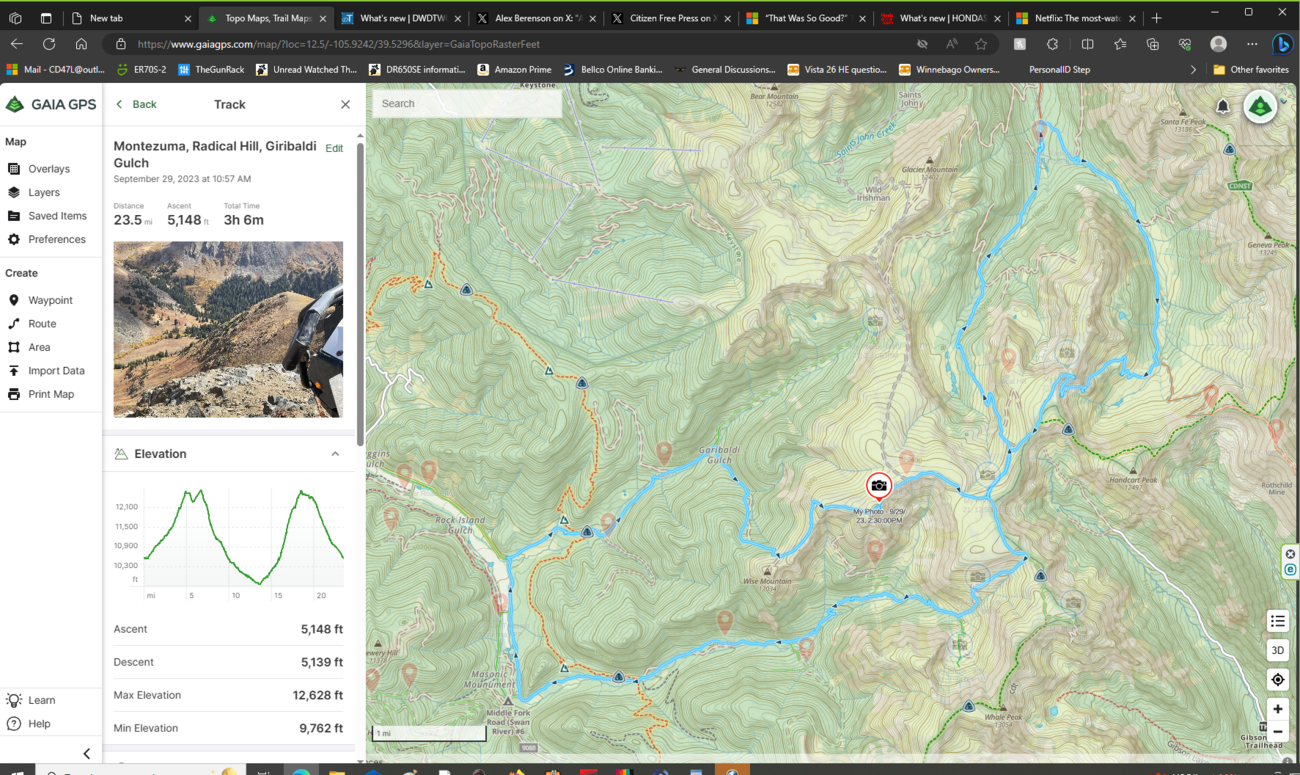Open Browser Essentials heart icon
Screen dimensions: 1300x775
point(1185,44)
